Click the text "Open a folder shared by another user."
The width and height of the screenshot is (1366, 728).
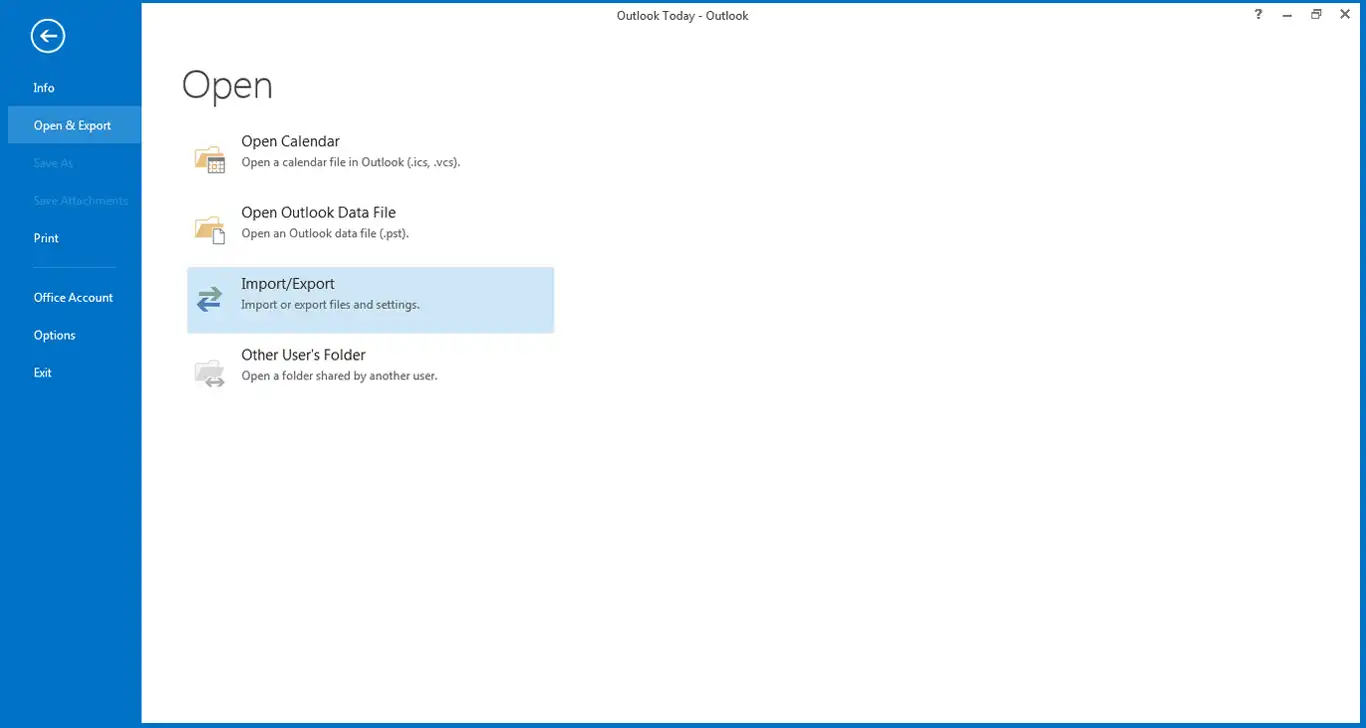click(x=339, y=376)
